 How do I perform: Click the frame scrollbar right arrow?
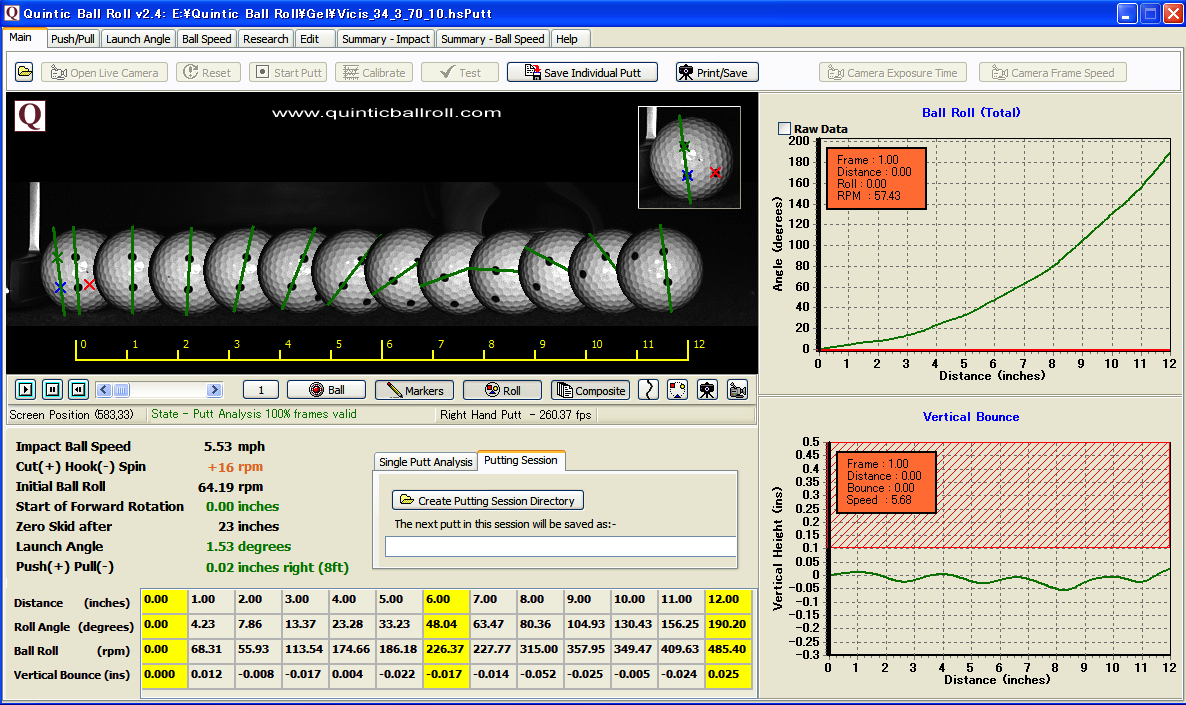[x=215, y=390]
